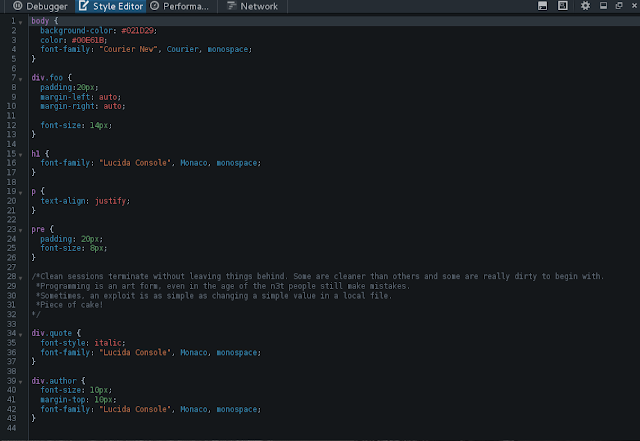The image size is (640, 441).
Task: Click the pre selector text
Action: (x=38, y=229)
